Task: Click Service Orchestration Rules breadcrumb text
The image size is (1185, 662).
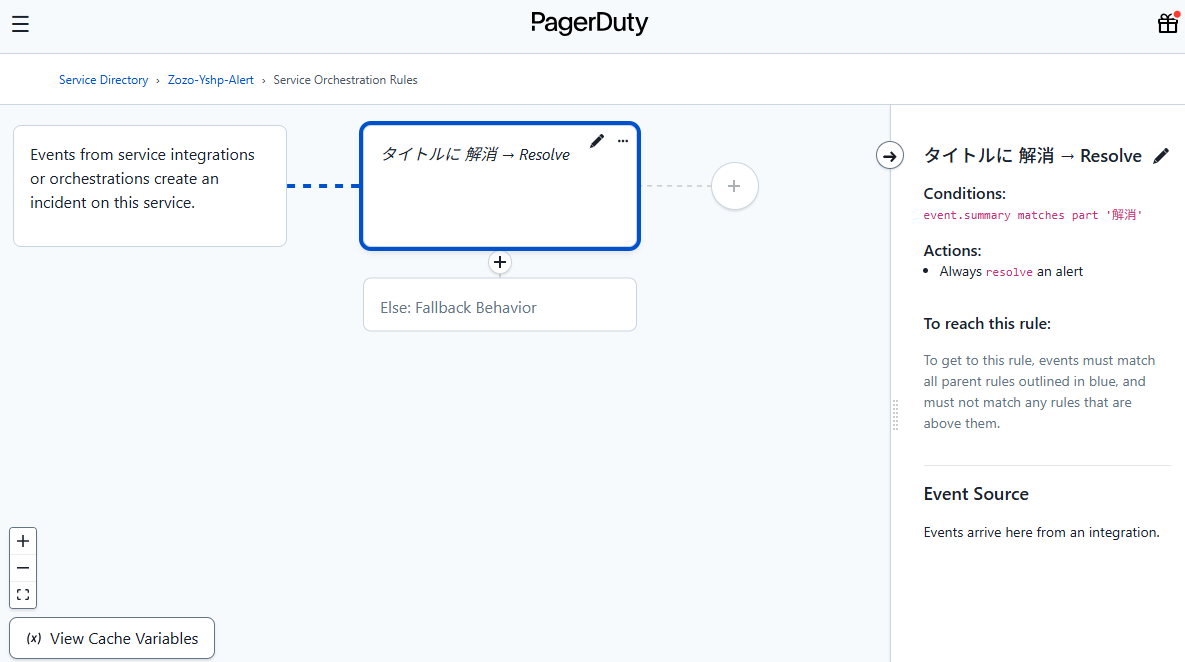Action: click(345, 80)
